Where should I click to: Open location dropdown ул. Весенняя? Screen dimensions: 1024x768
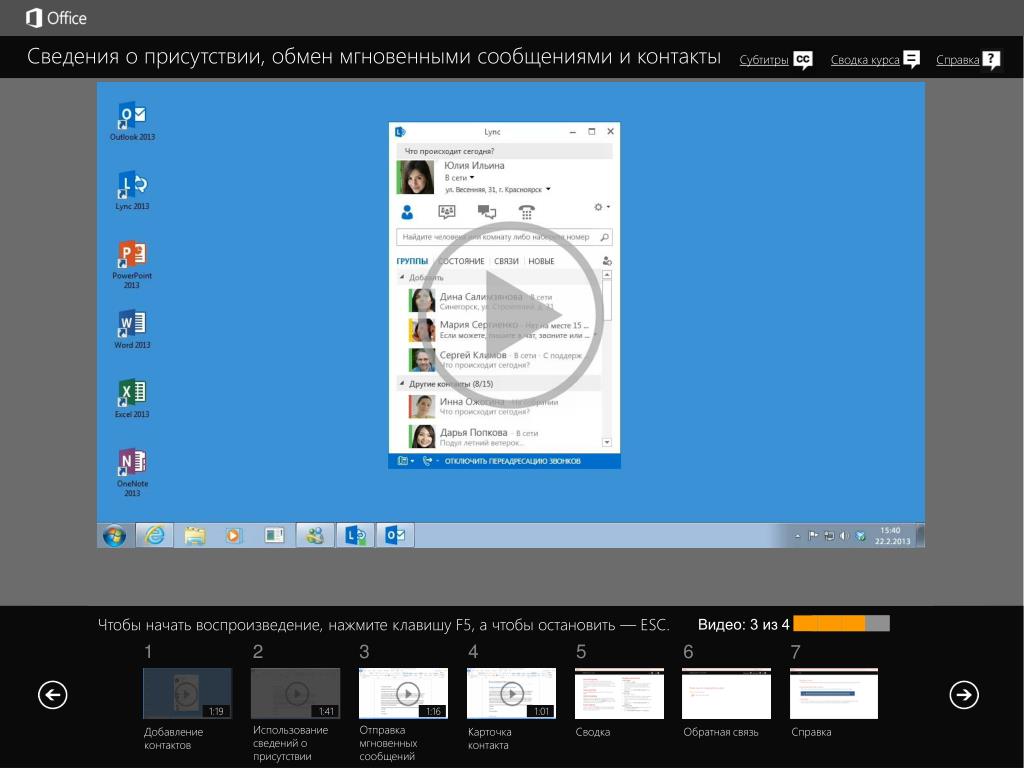(498, 189)
